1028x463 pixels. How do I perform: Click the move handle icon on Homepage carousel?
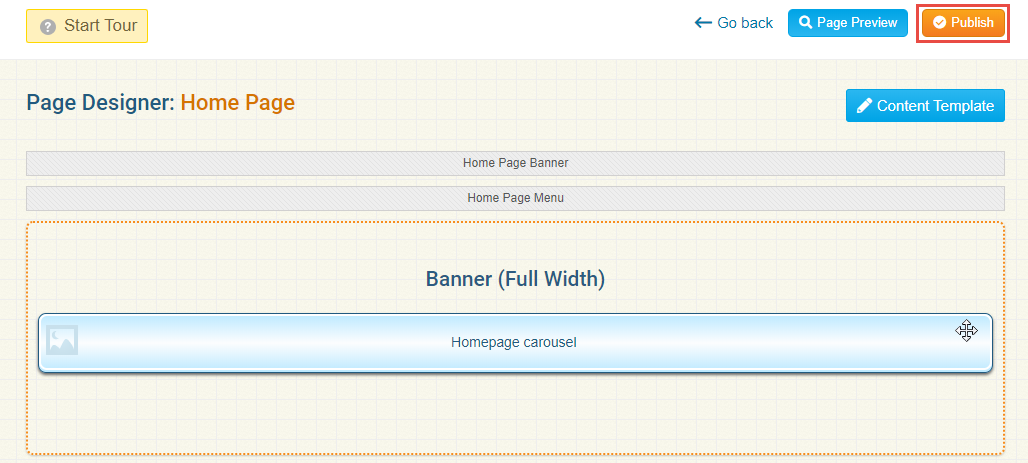click(x=965, y=331)
